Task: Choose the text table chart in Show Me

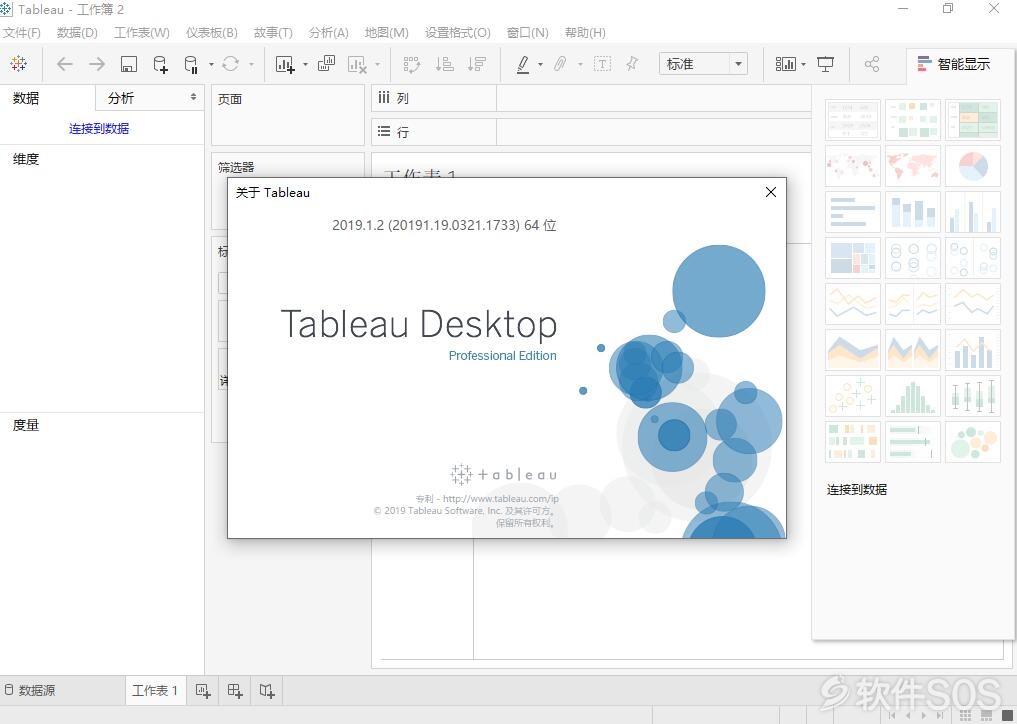Action: 853,119
